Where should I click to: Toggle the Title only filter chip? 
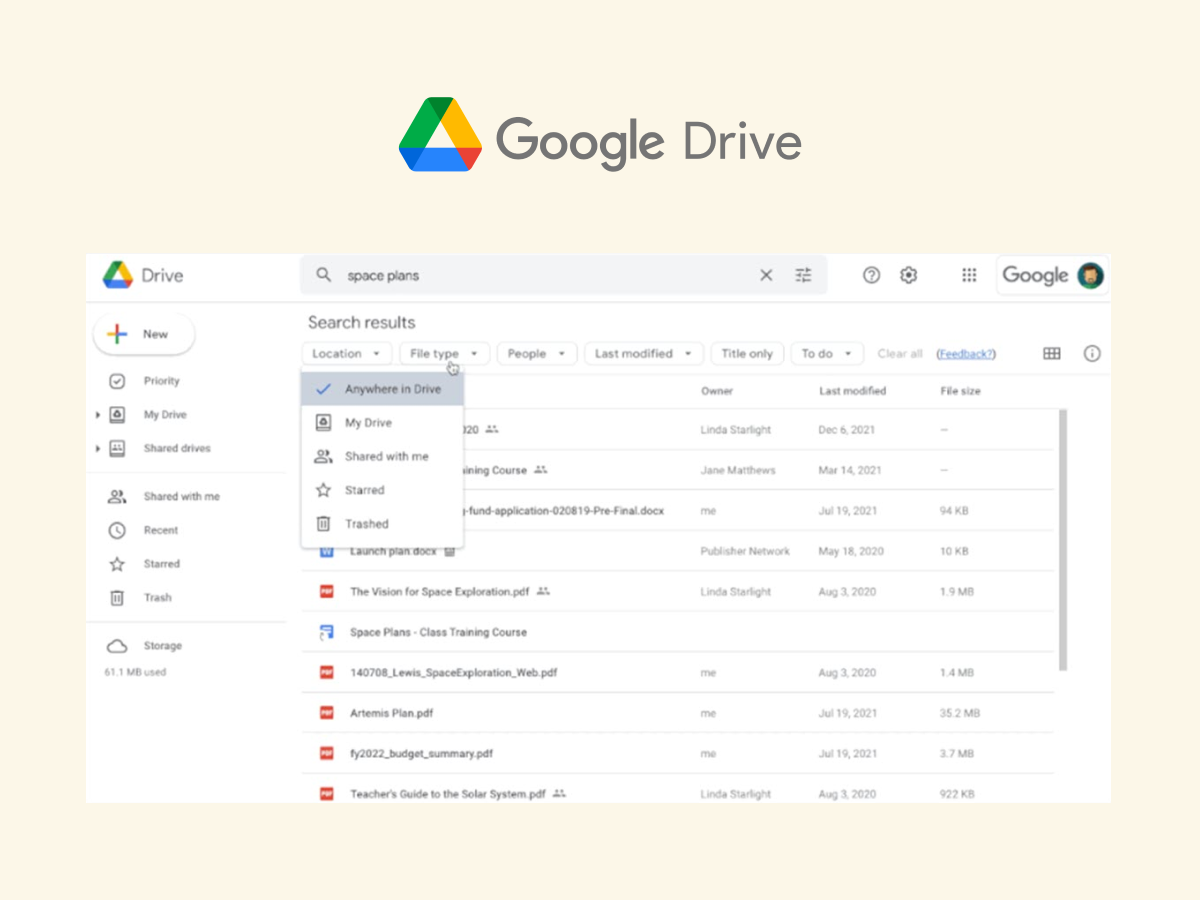point(747,353)
